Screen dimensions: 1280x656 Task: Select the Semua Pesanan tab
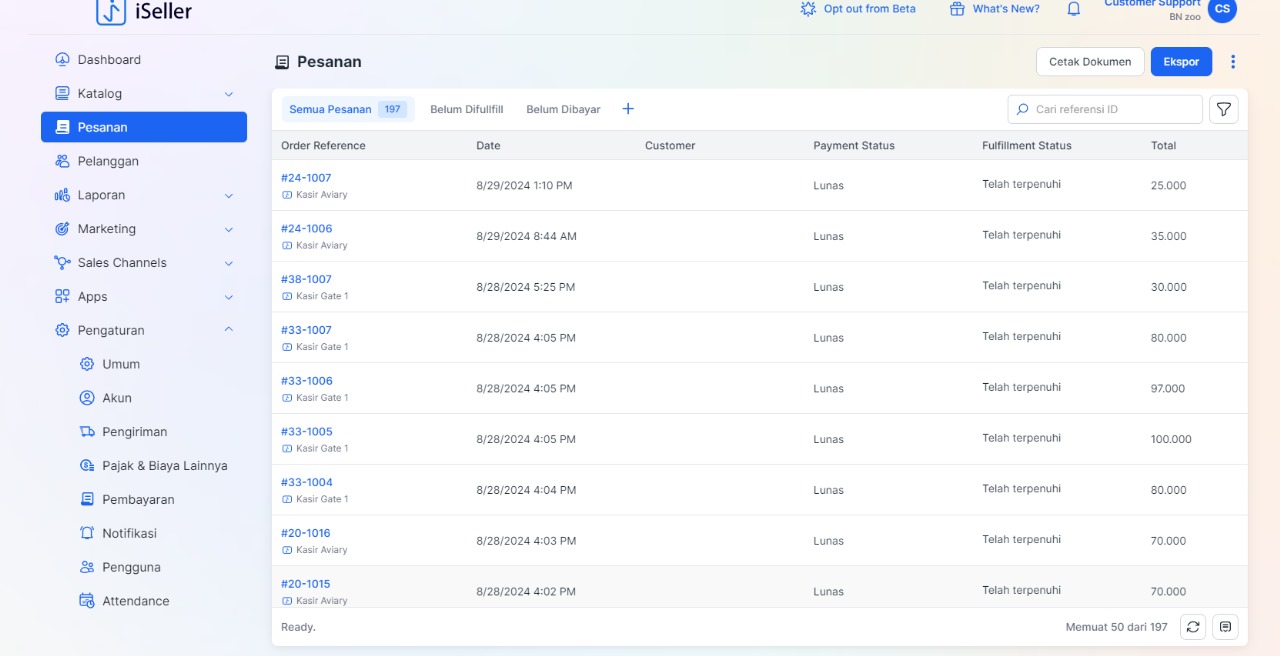[348, 109]
